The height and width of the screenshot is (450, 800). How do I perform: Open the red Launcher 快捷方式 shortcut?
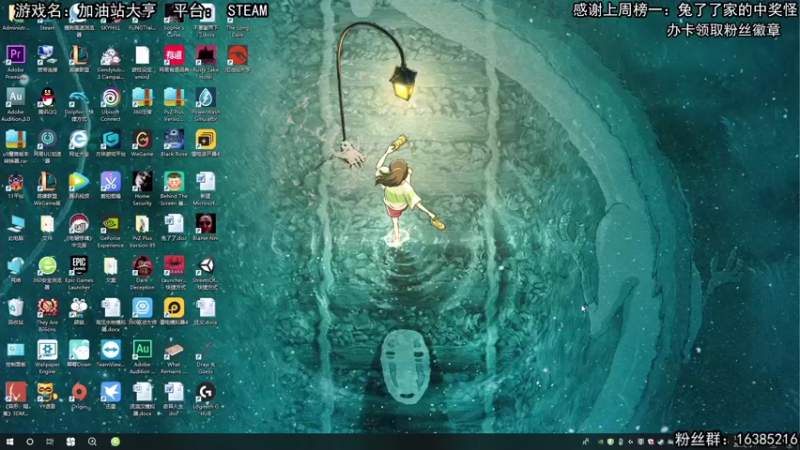[173, 266]
